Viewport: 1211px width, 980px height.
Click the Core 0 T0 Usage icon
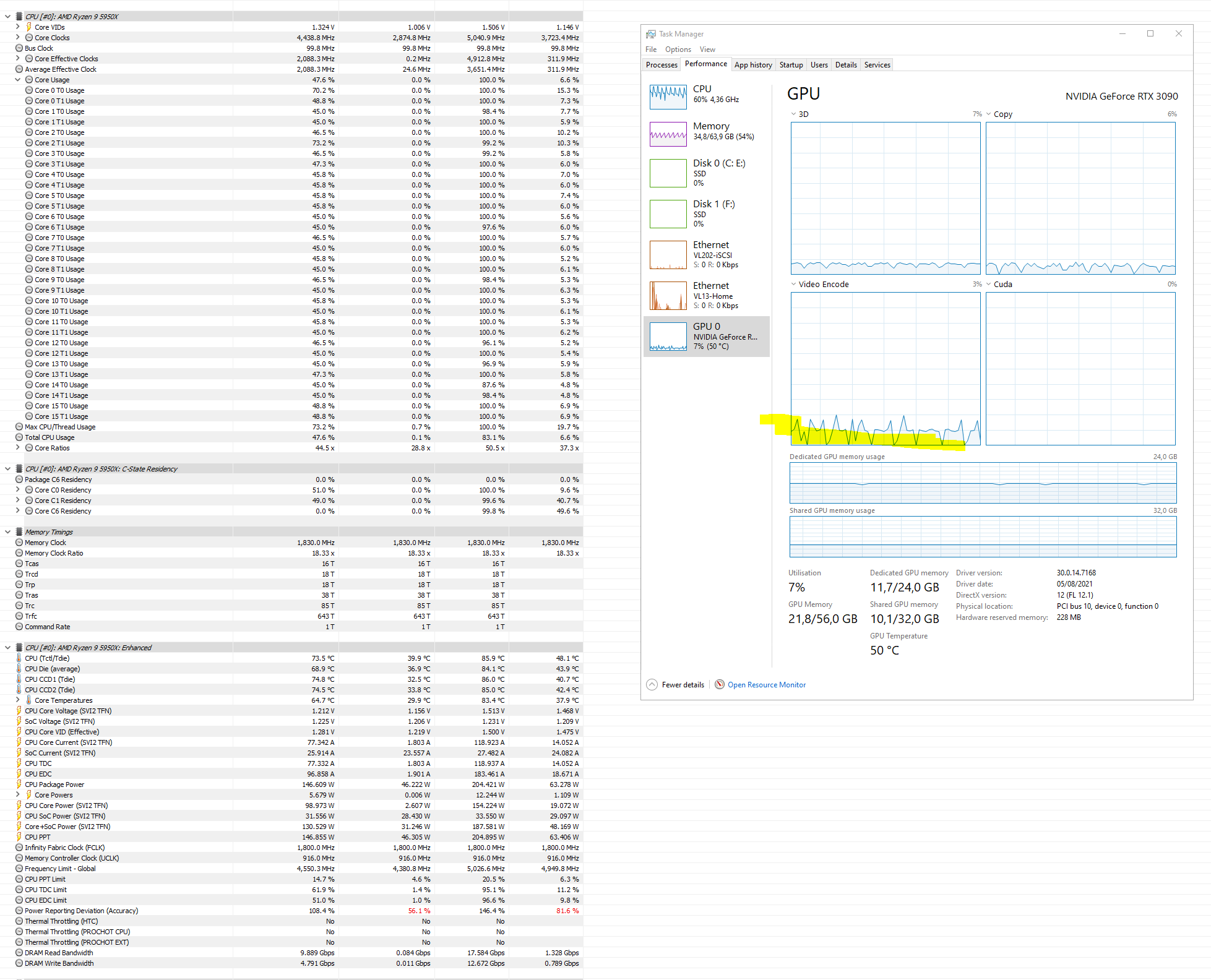pyautogui.click(x=29, y=90)
